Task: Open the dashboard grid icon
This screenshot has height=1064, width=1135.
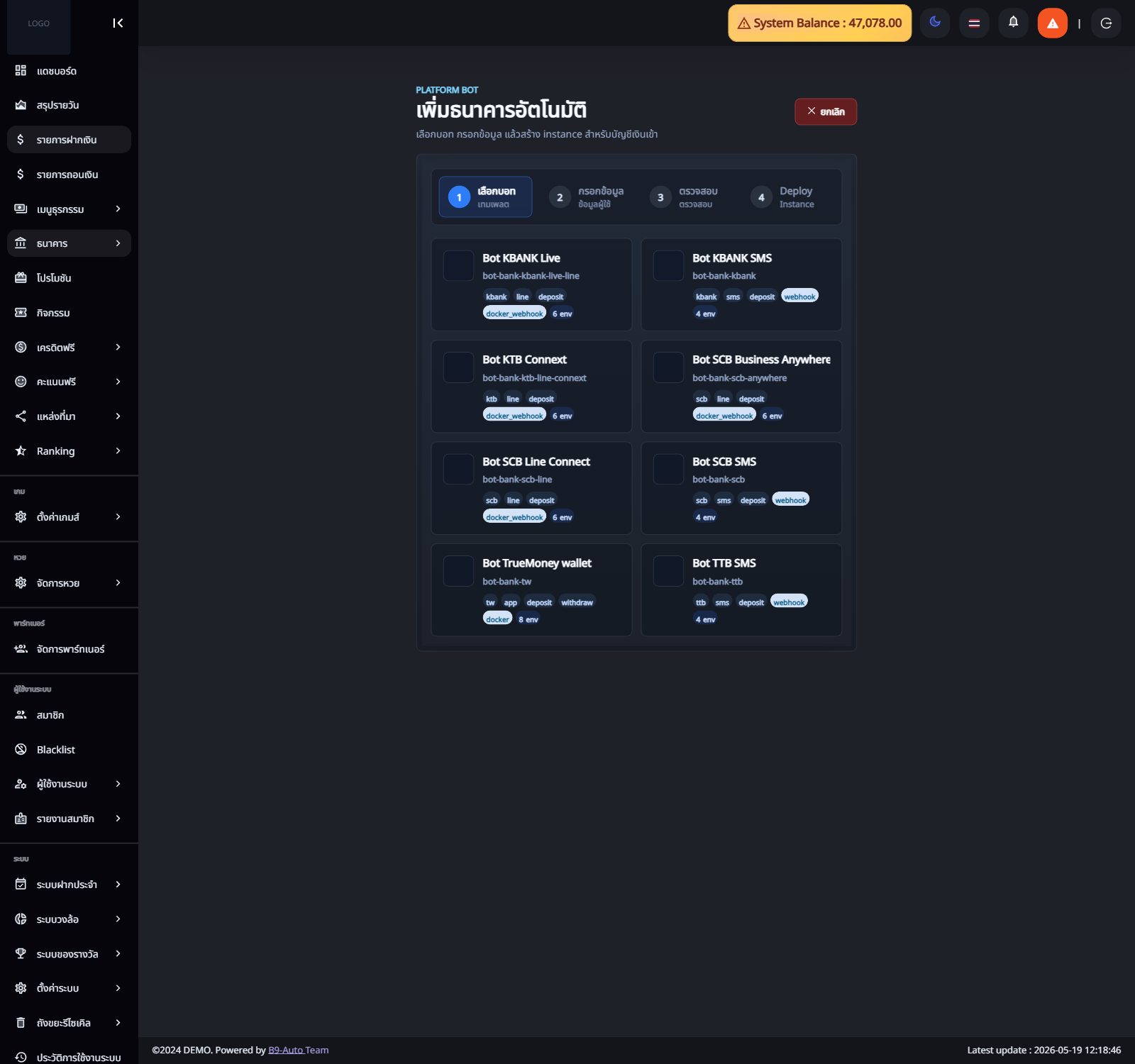Action: [x=21, y=70]
